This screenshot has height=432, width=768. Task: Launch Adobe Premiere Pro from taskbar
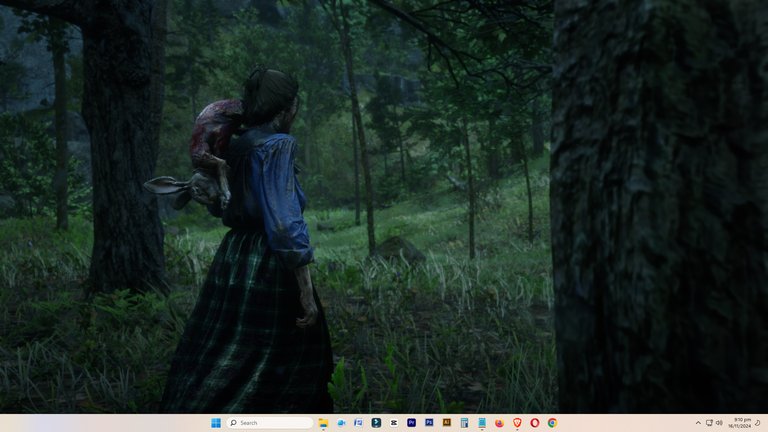(x=411, y=423)
